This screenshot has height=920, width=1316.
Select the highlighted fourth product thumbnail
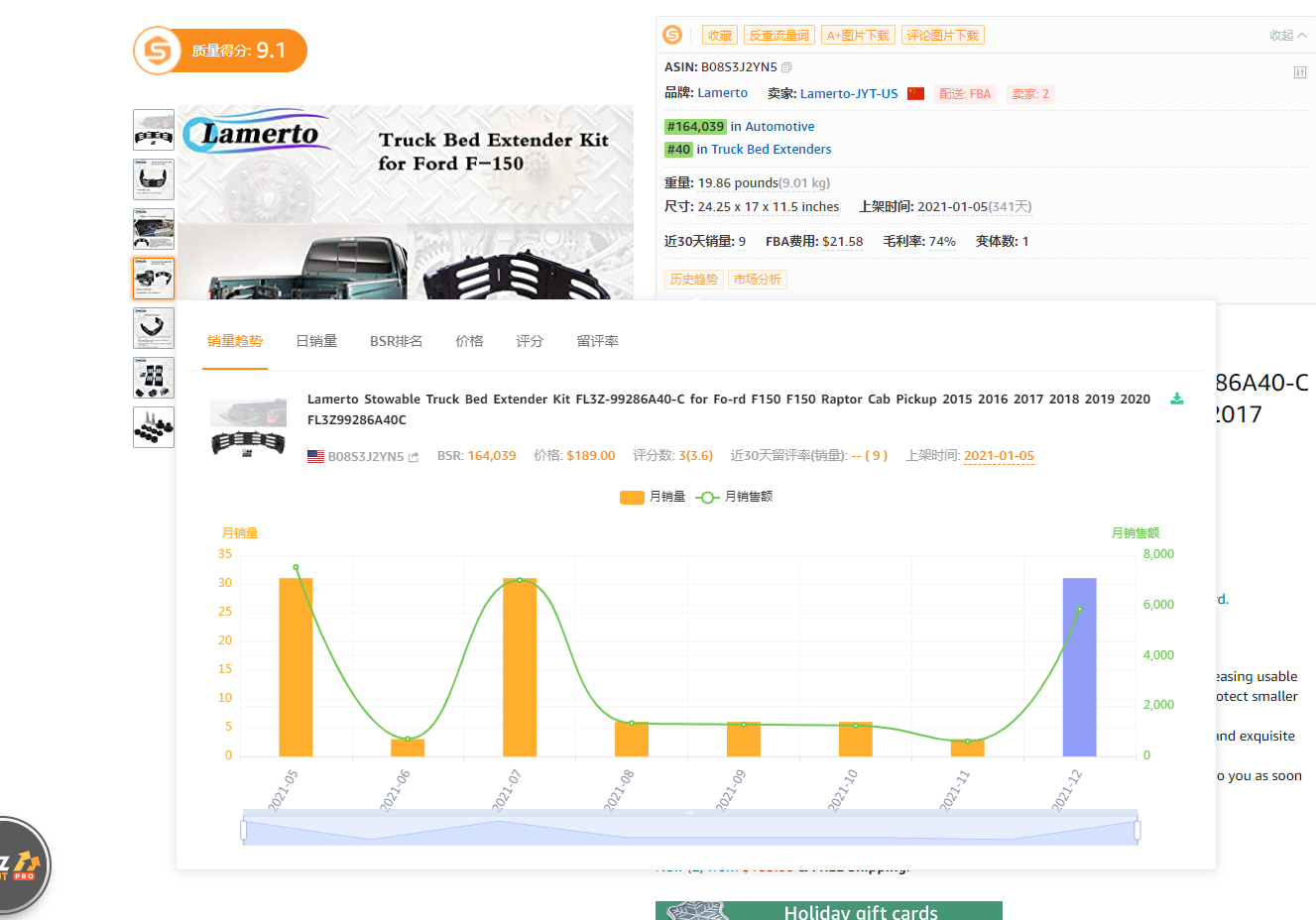pyautogui.click(x=154, y=279)
